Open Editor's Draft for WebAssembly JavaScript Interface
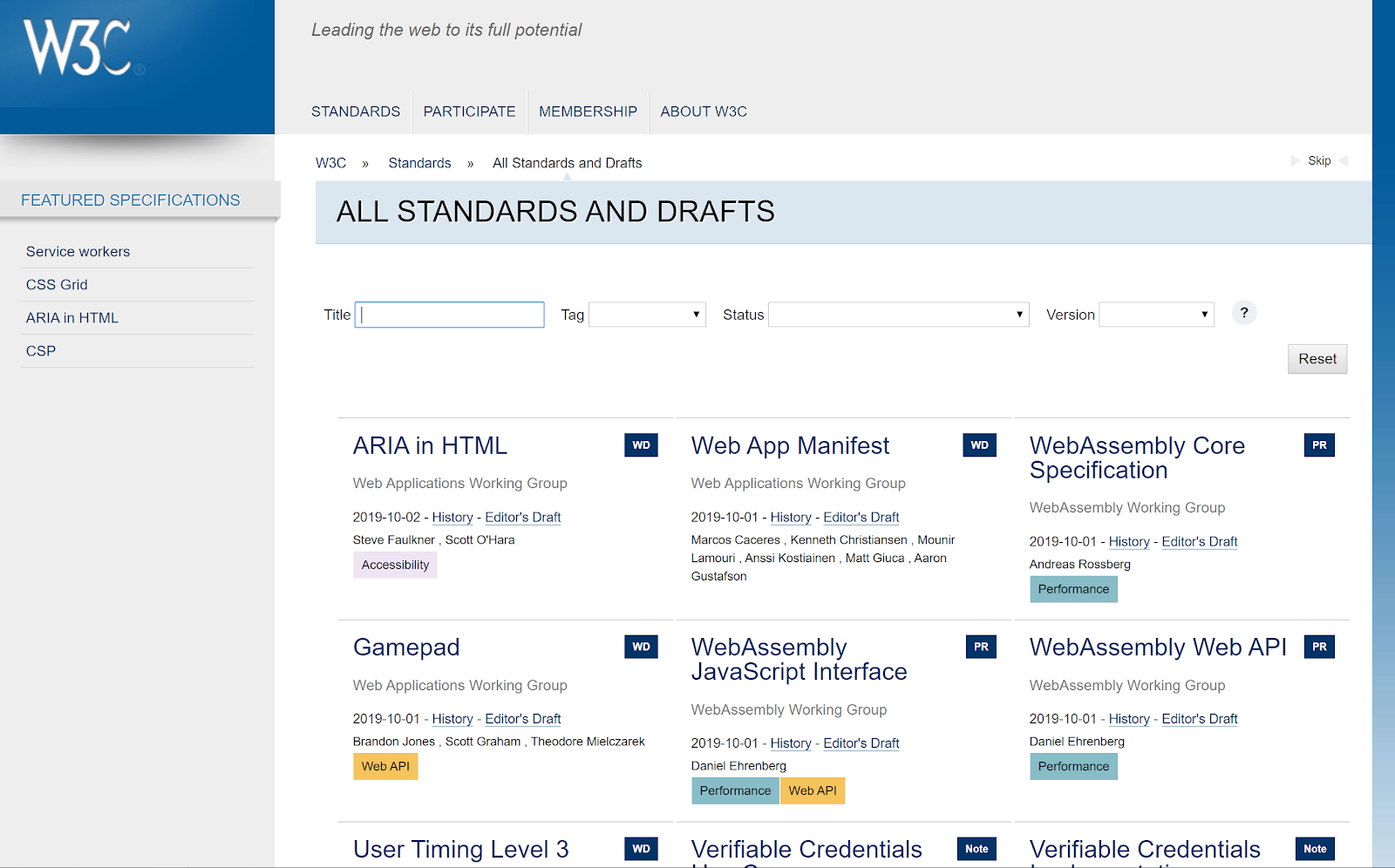The height and width of the screenshot is (868, 1395). [x=861, y=743]
